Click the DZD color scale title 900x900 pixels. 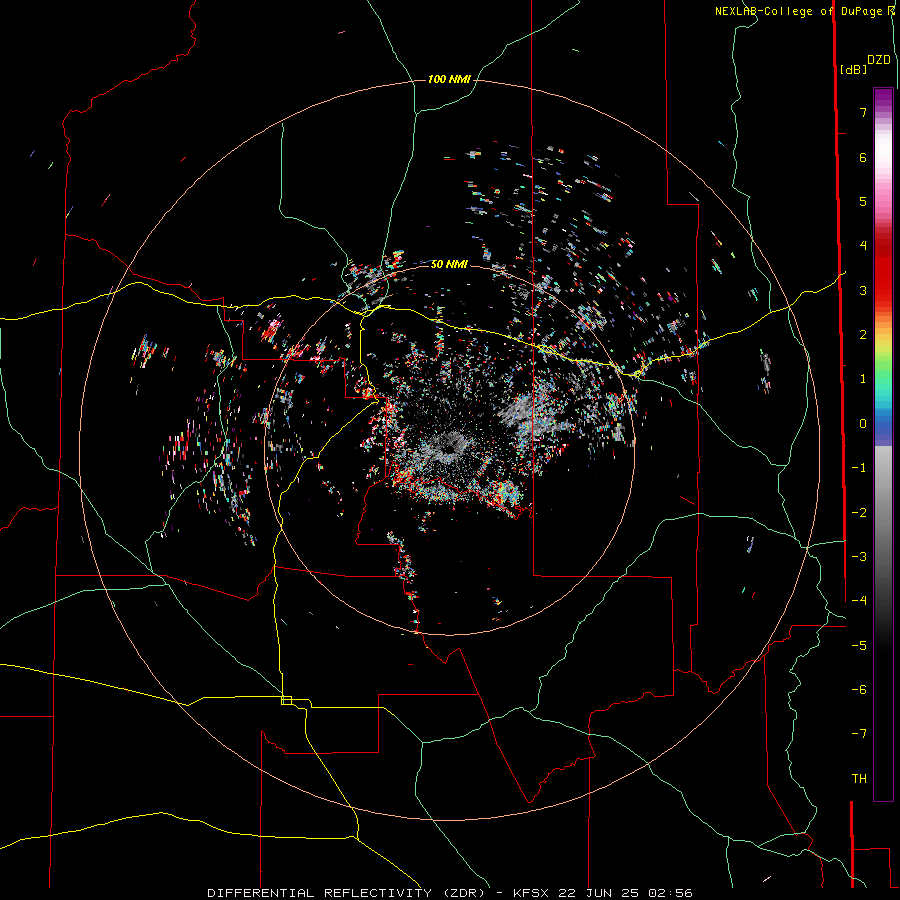(879, 60)
